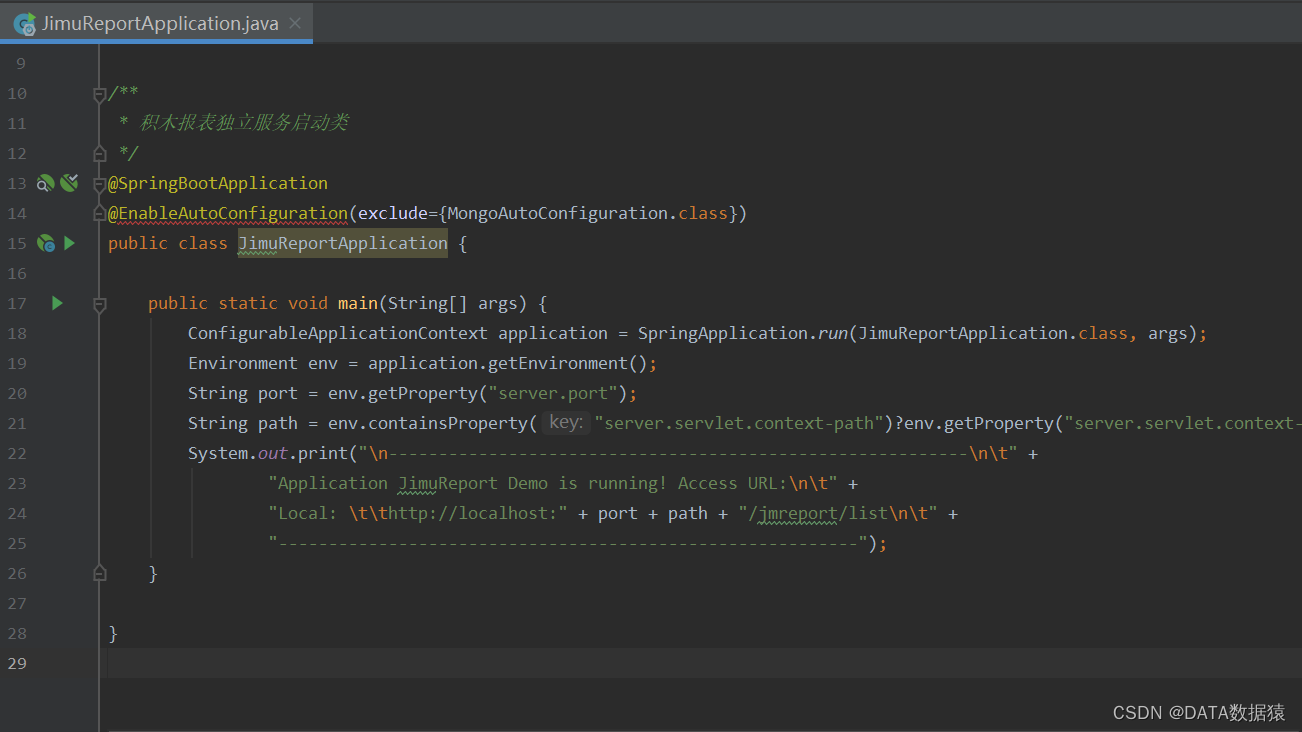The height and width of the screenshot is (732, 1302).
Task: Close the JimuReportApplication.java tab
Action: point(295,23)
